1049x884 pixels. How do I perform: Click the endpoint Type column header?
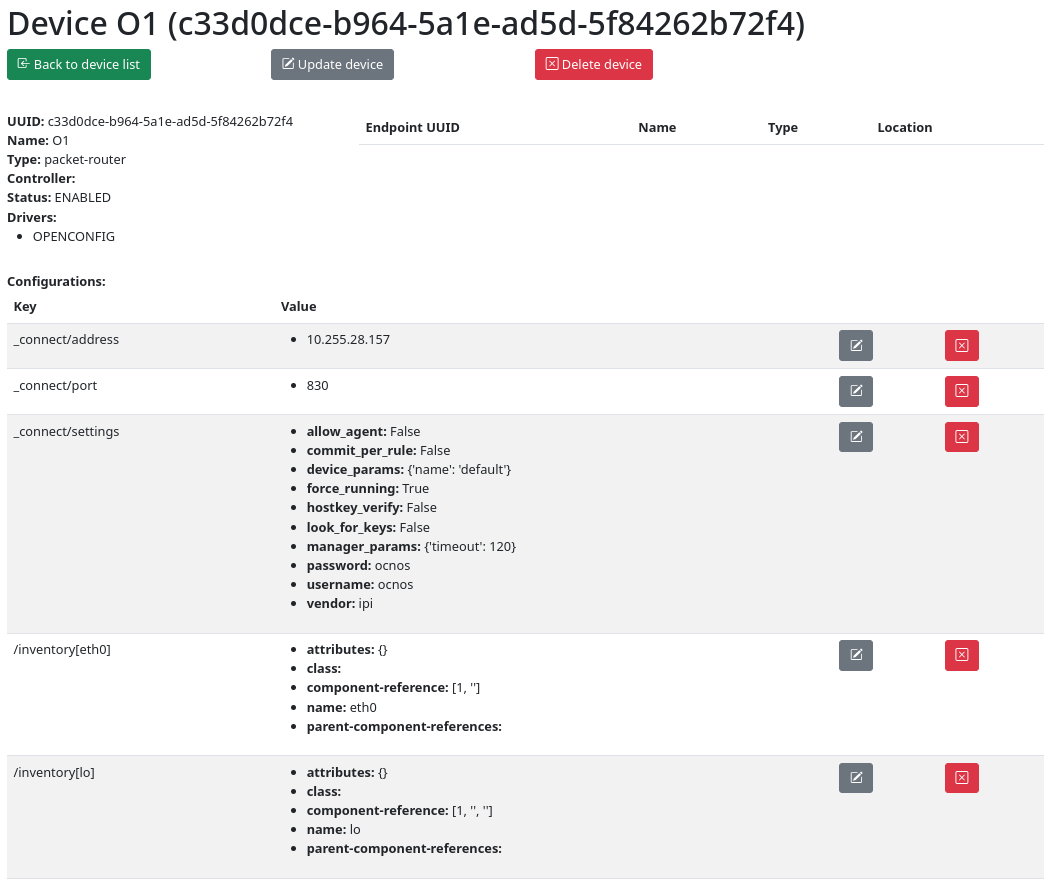pos(782,128)
